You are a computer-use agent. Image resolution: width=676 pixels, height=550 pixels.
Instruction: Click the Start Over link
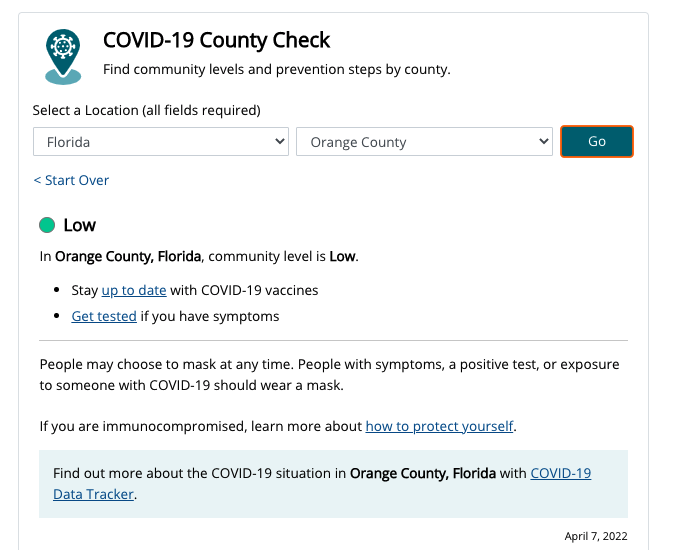point(71,180)
